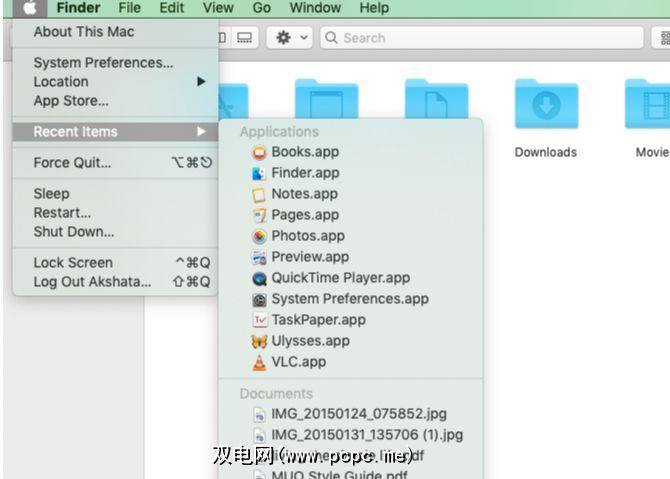Choose Lock Screen
670x479 pixels.
[x=115, y=262]
